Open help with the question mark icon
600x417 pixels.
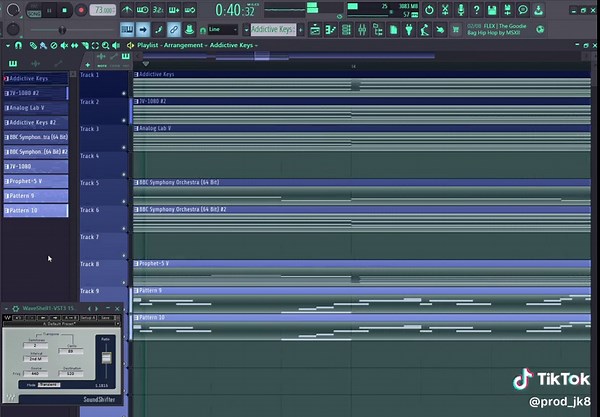pos(476,10)
